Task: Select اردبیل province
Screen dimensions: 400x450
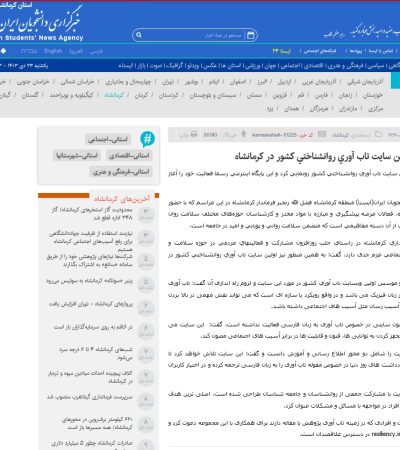Action: (x=284, y=82)
